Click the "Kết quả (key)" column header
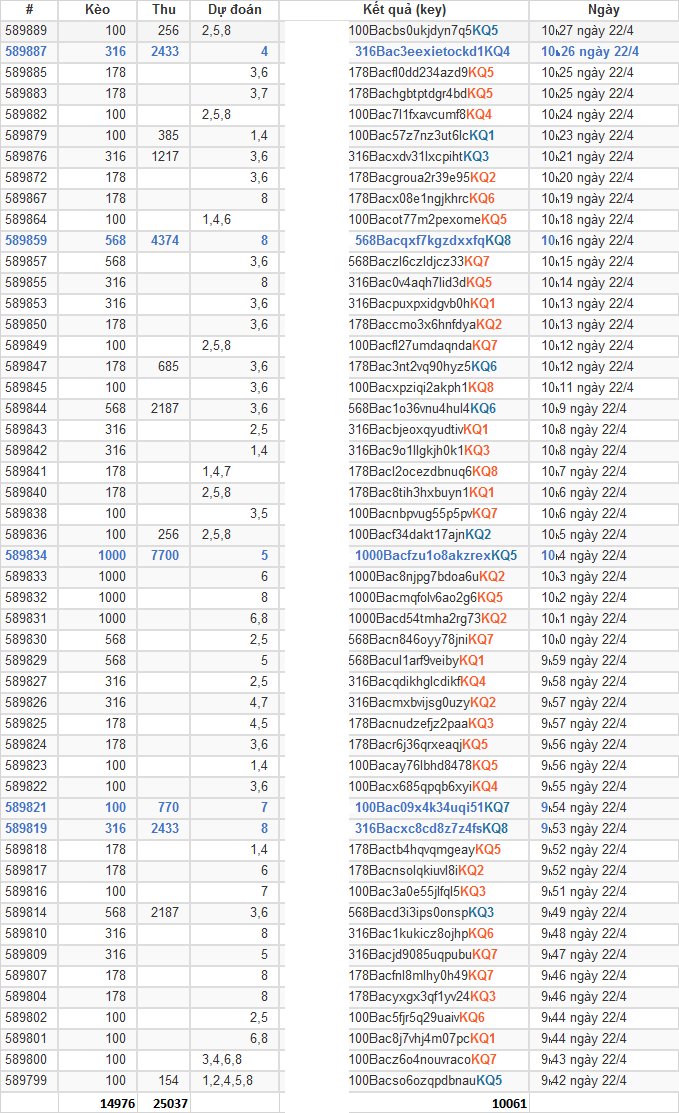 tap(404, 9)
